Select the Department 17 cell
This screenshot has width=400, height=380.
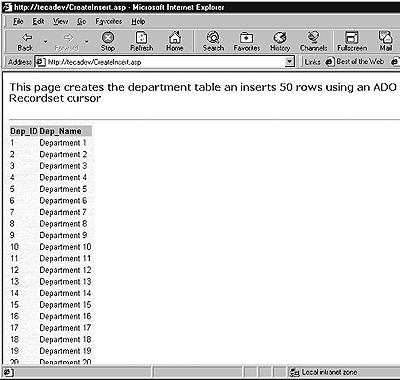tap(65, 328)
